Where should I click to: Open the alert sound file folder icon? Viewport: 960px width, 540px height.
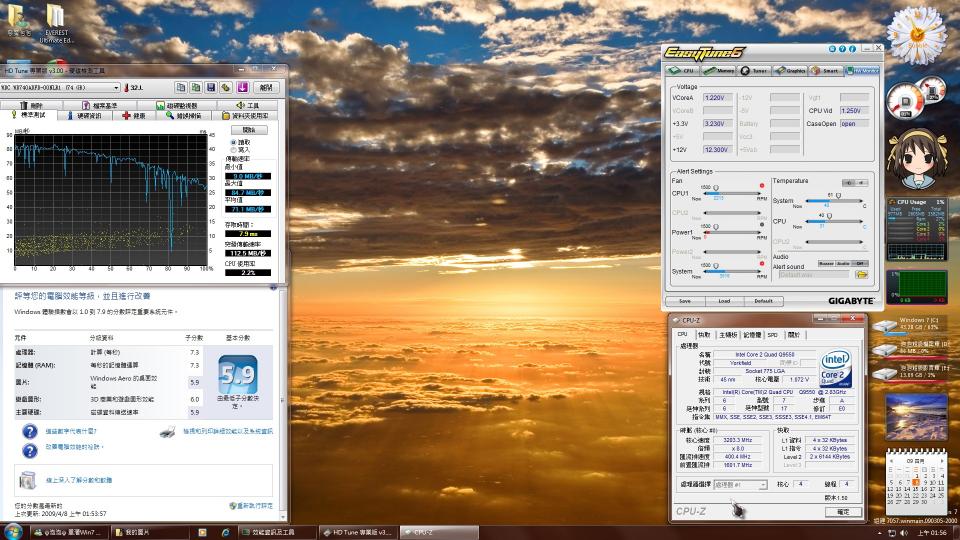861,274
